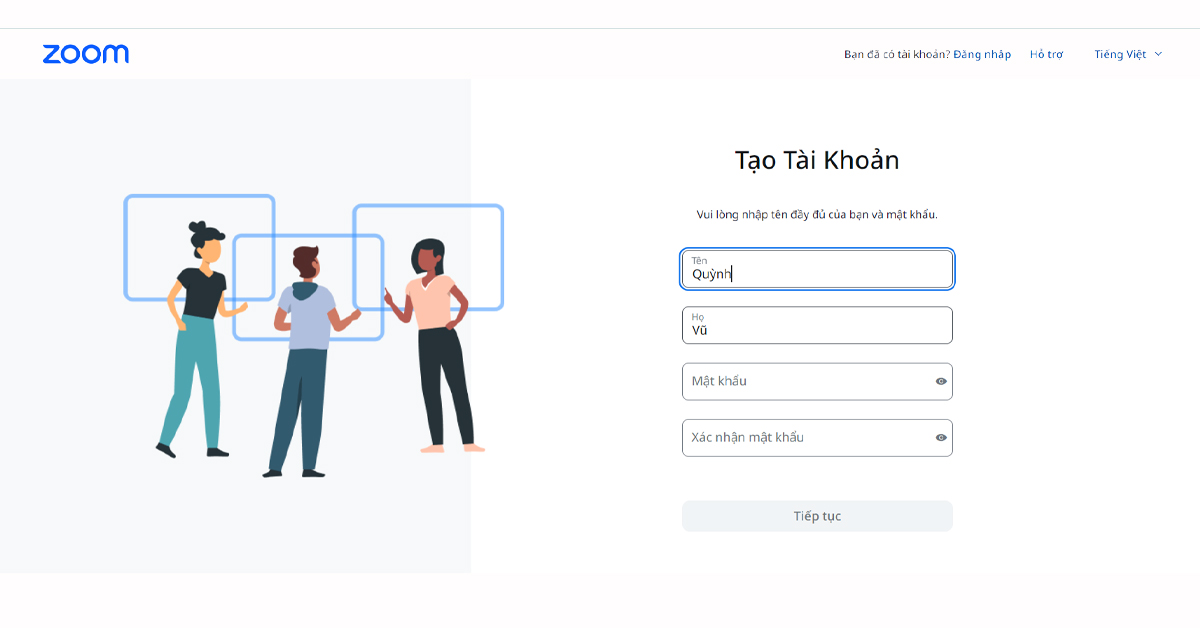Screen dimensions: 1200x628
Task: Click the Zoom logo
Action: (86, 54)
